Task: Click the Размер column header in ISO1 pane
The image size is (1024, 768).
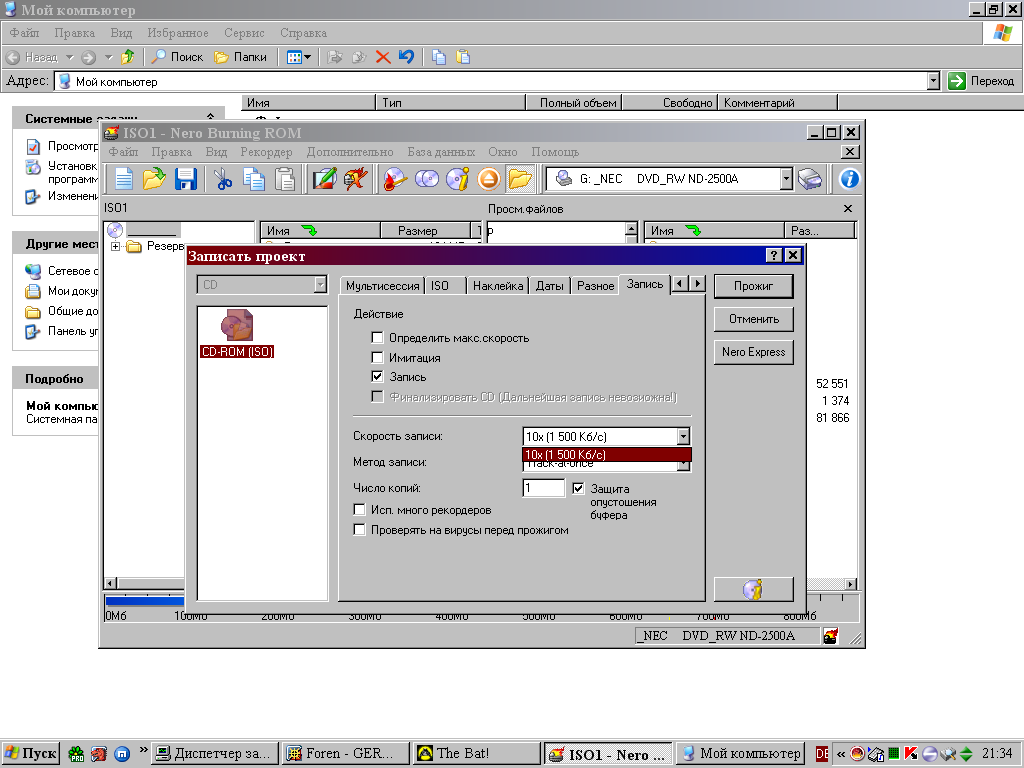Action: coord(426,231)
